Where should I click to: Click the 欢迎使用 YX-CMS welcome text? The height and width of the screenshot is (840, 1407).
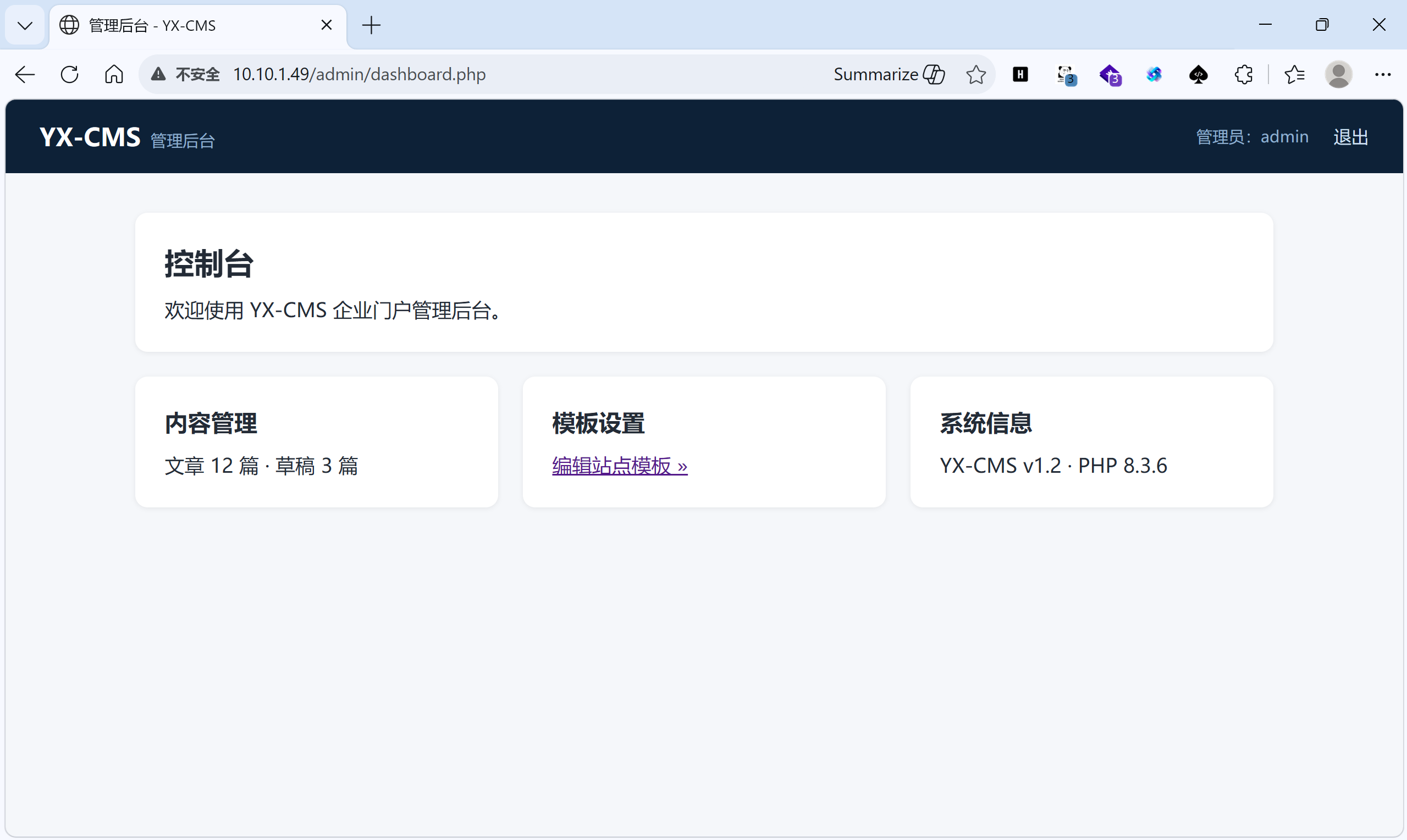pos(333,311)
